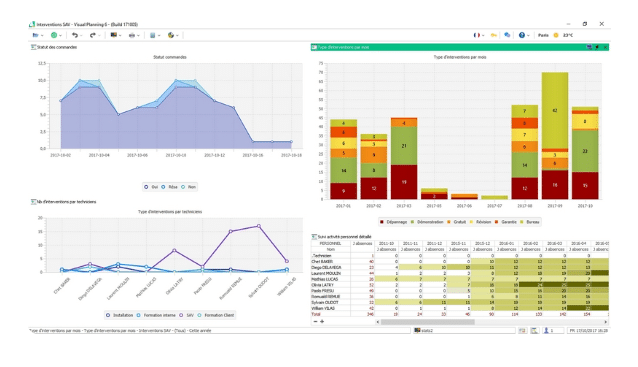Select the Nb d'interventions par techniciens panel title
638x367 pixels.
point(67,202)
